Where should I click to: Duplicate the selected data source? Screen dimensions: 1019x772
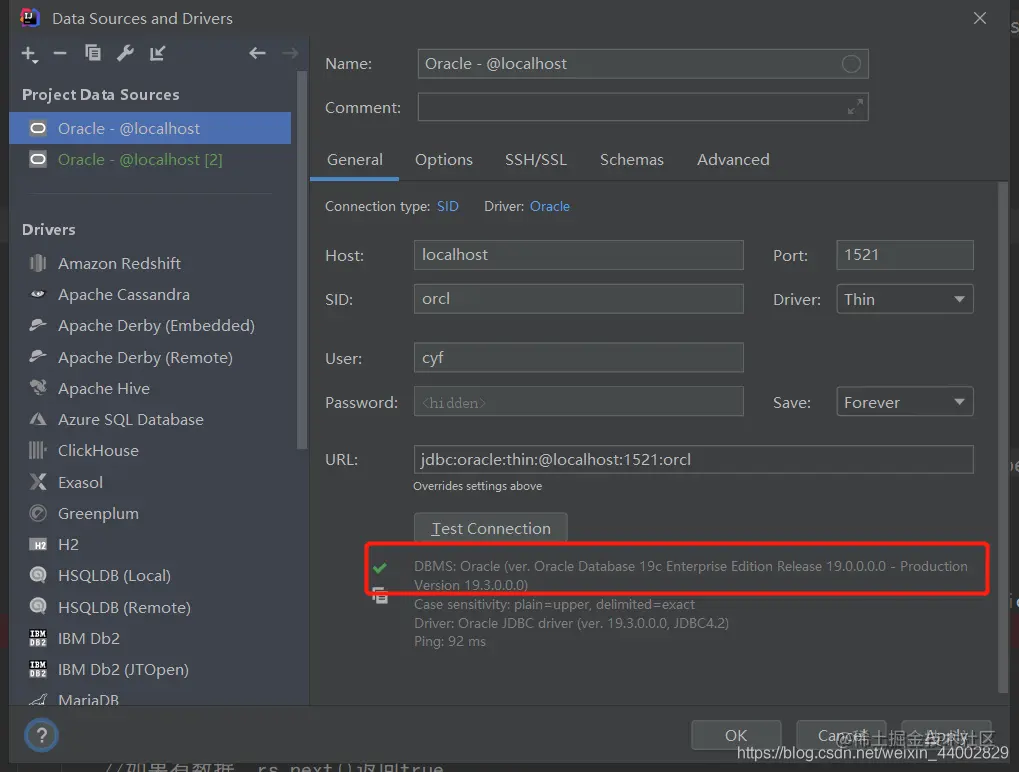point(93,53)
